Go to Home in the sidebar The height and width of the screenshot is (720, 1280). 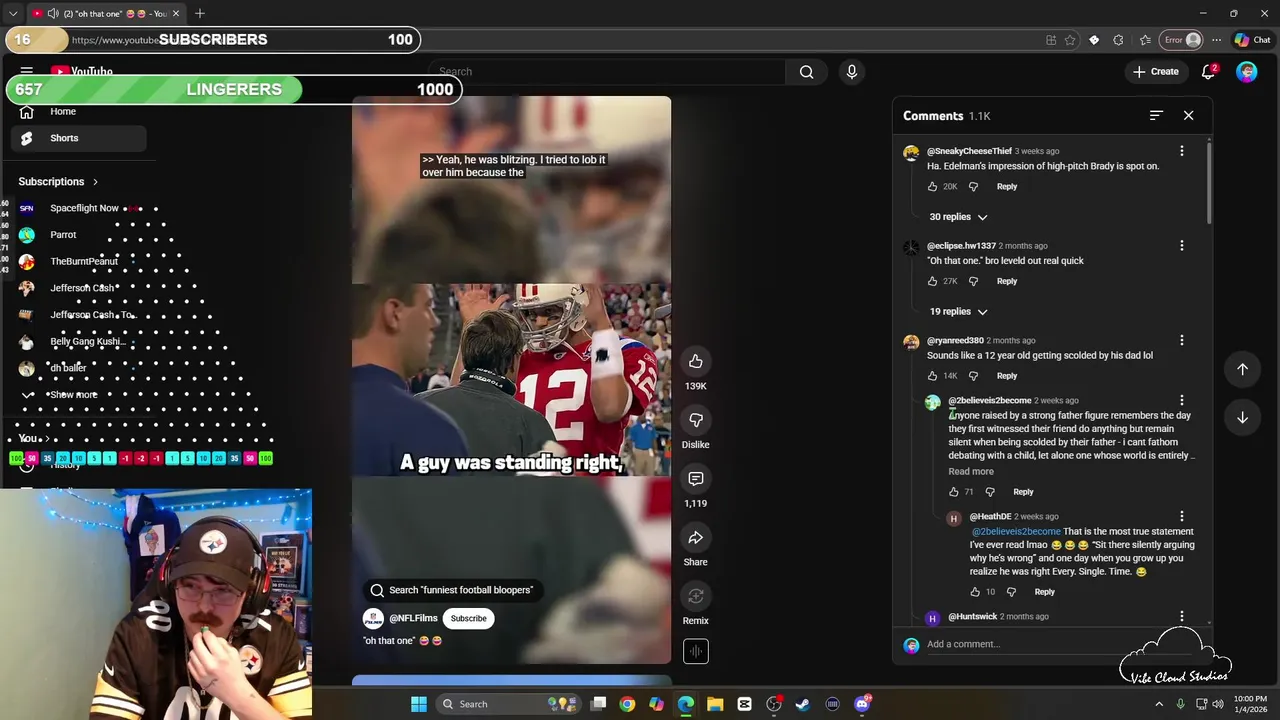click(78, 112)
